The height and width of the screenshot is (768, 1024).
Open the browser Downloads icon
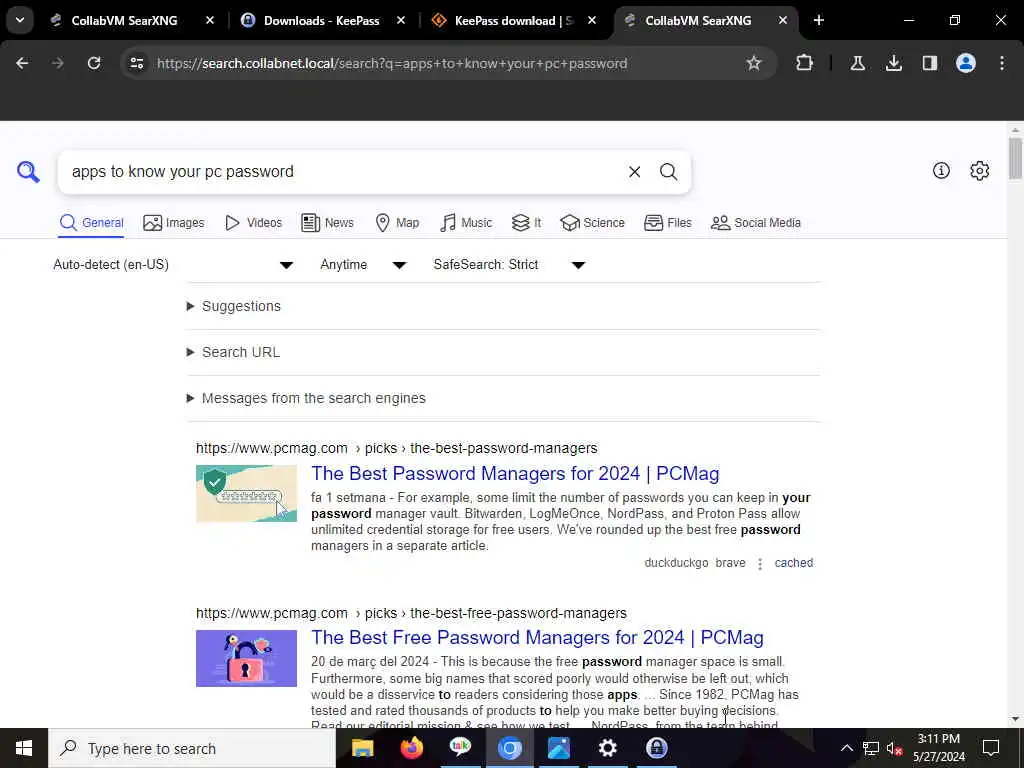(x=893, y=63)
